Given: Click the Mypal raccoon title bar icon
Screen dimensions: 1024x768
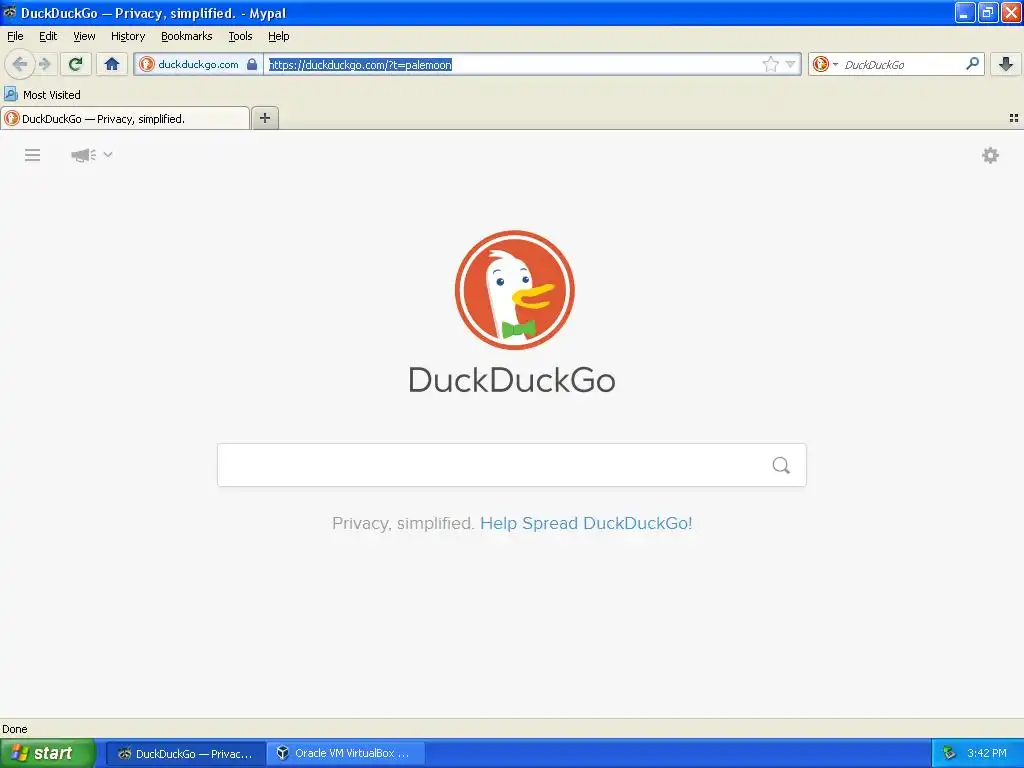Looking at the screenshot, I should 9,12.
